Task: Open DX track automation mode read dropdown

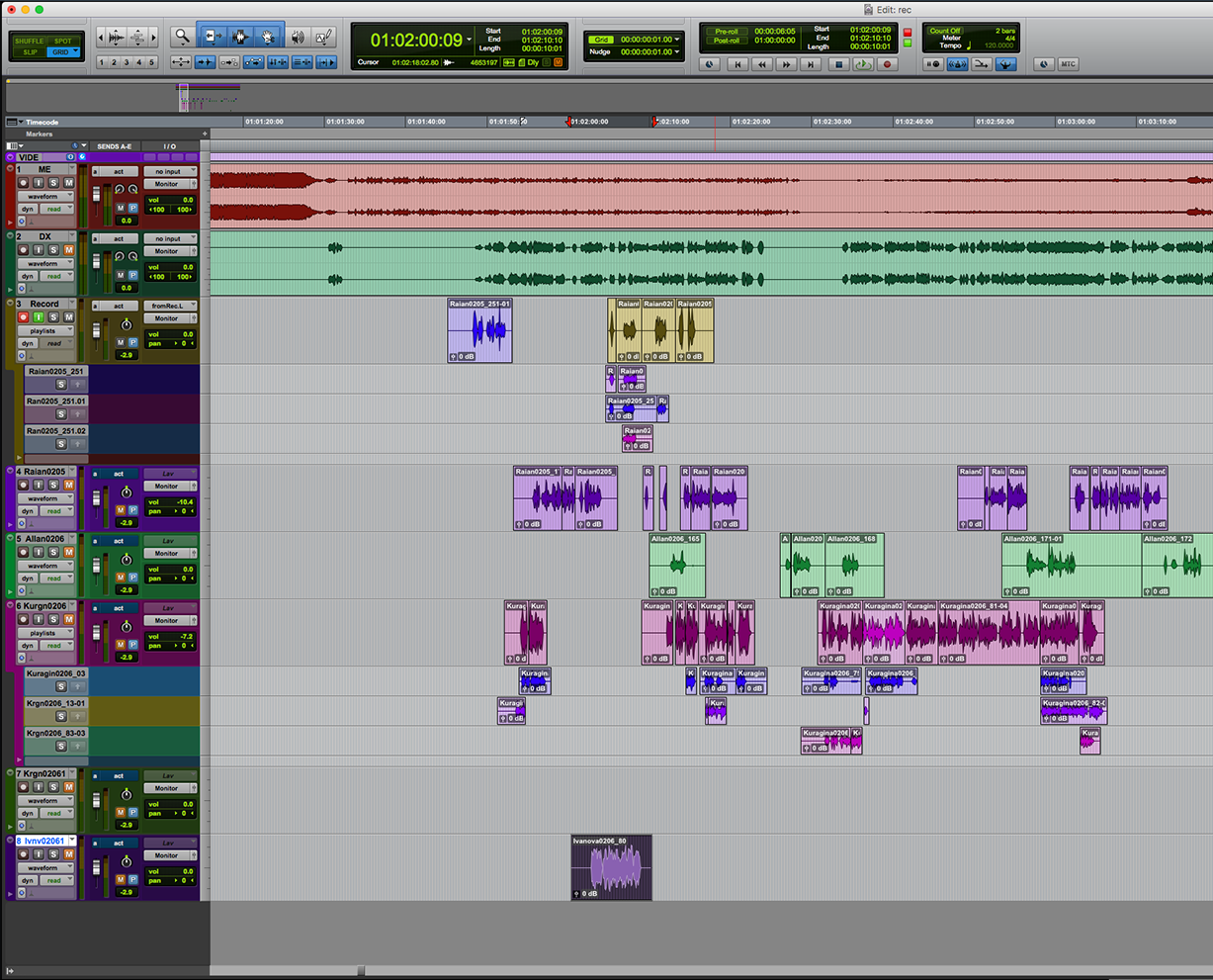Action: point(58,276)
